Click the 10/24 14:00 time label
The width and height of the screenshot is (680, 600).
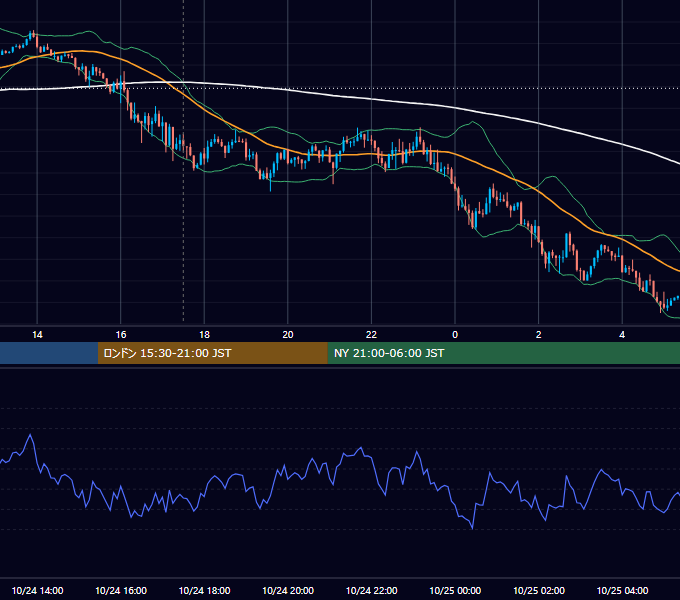(37, 590)
